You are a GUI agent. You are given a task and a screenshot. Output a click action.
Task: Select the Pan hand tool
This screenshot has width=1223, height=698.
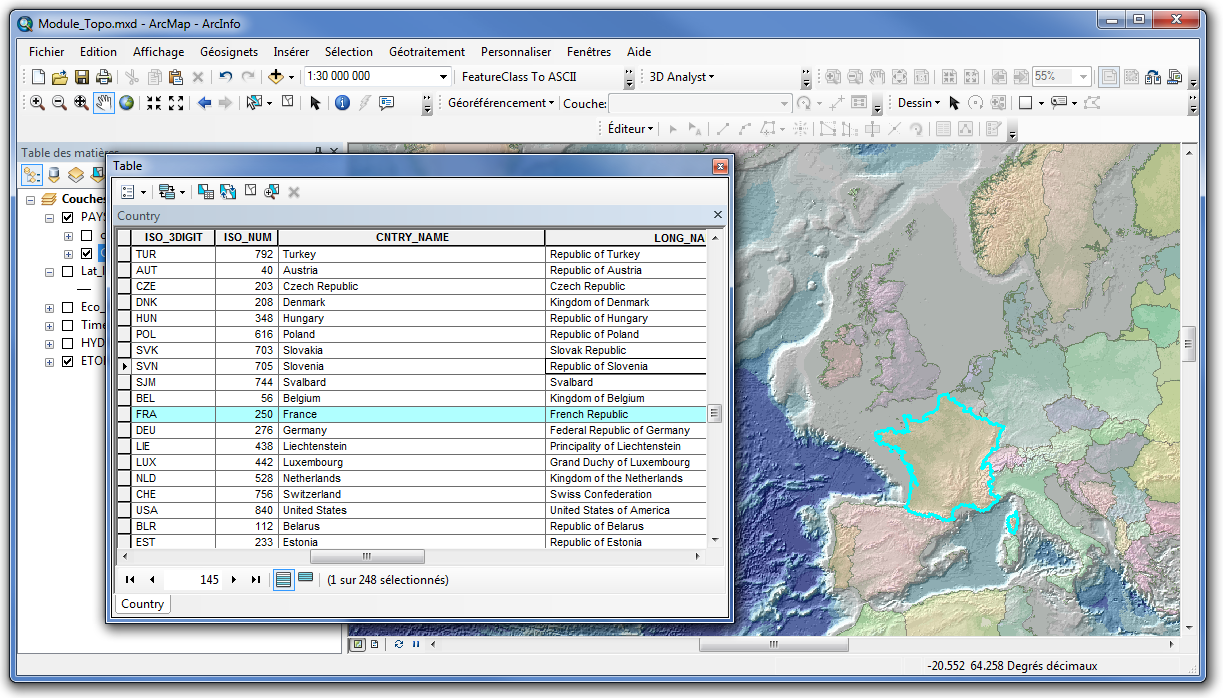click(x=104, y=103)
